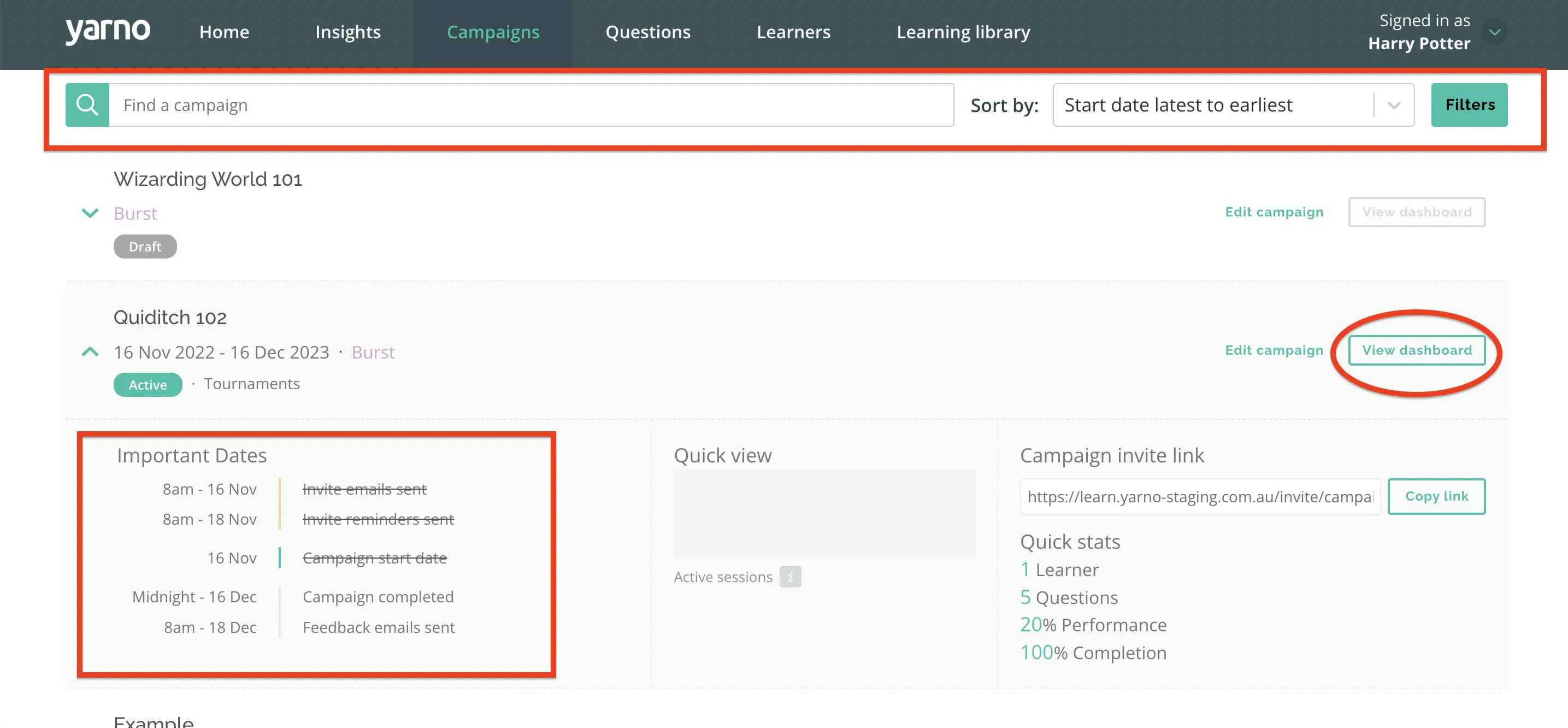Click the magnifier search icon
This screenshot has width=1568, height=728.
[87, 105]
